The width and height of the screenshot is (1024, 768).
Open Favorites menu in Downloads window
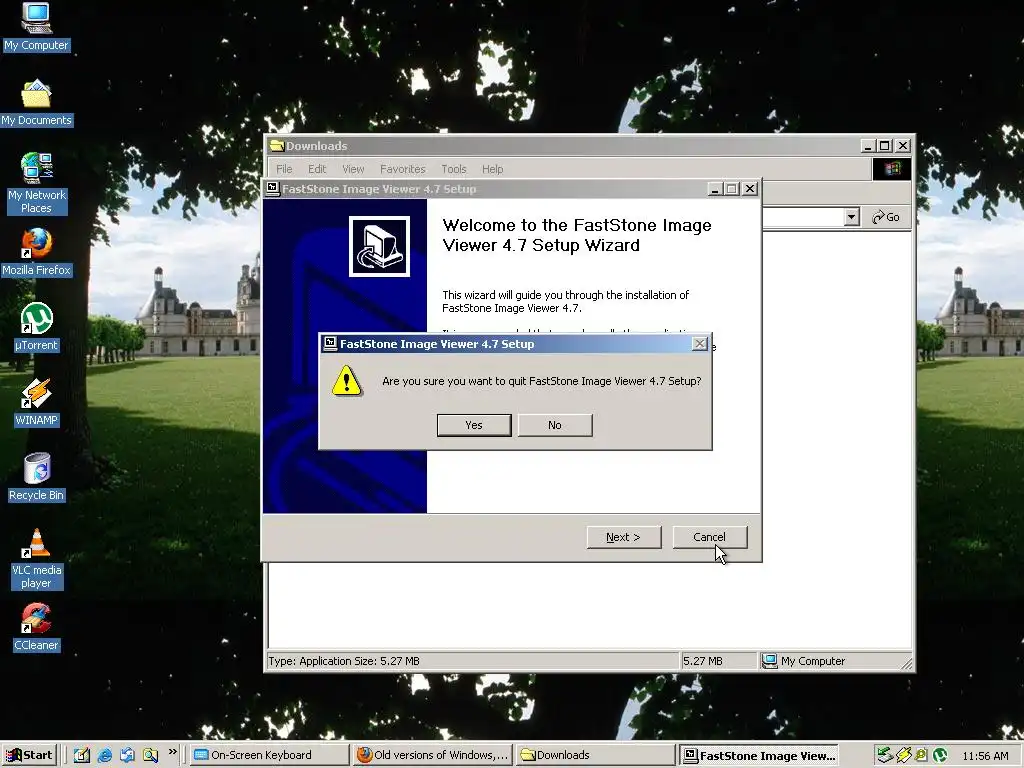(402, 169)
